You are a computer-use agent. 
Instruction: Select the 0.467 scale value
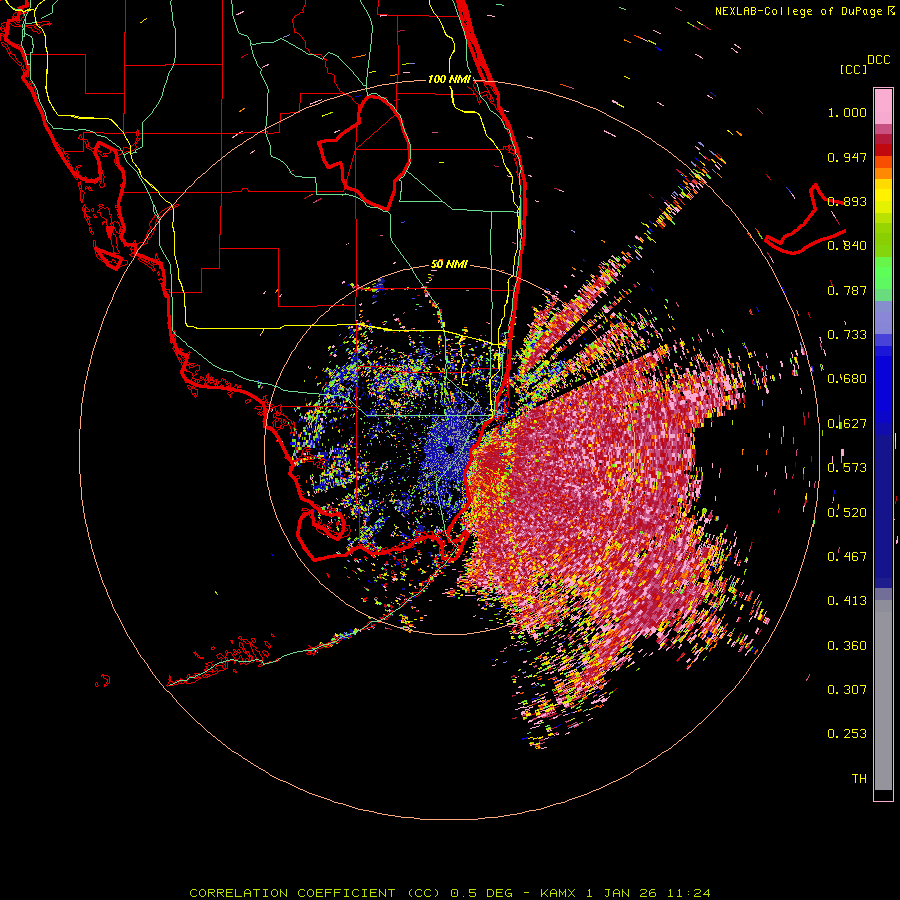pos(847,557)
